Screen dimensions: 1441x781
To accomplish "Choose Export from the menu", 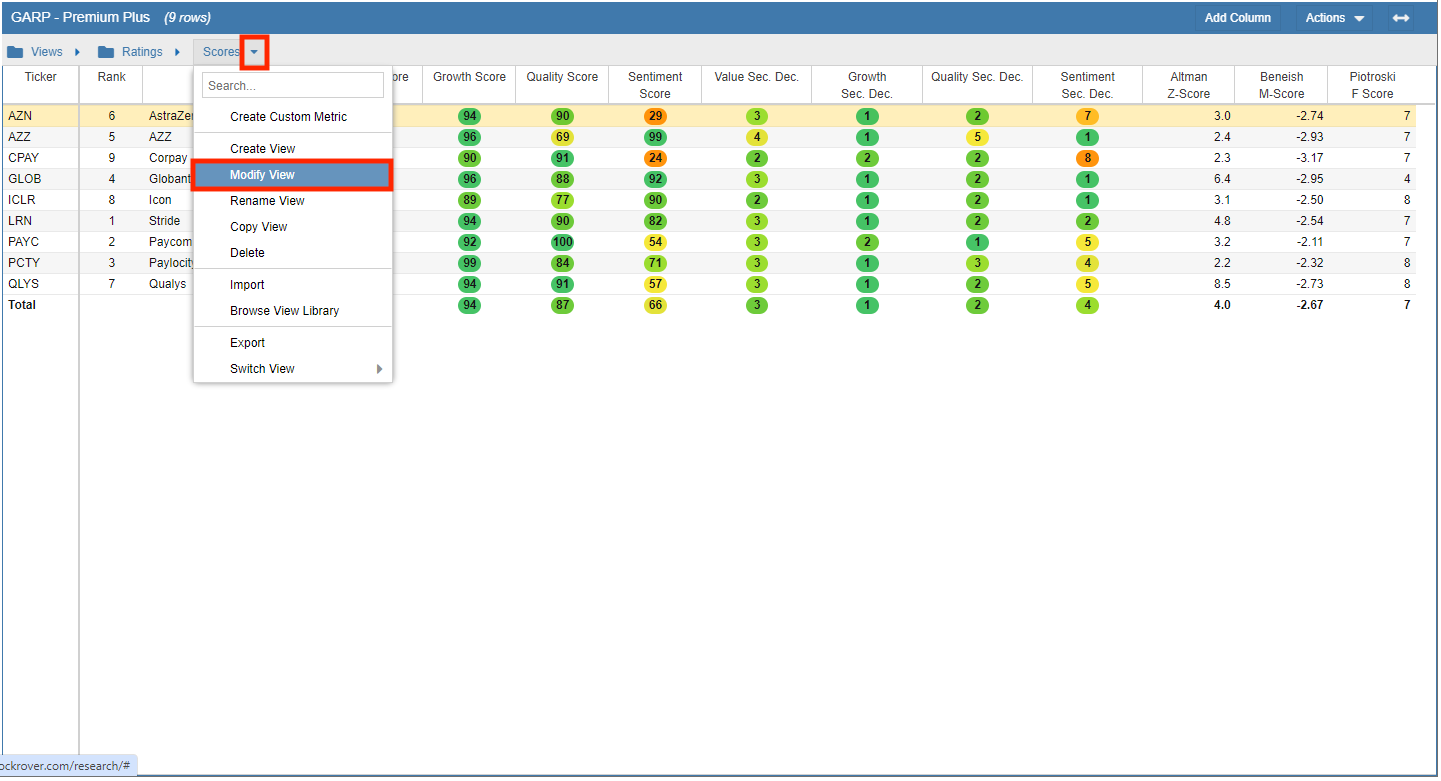I will pos(293,343).
